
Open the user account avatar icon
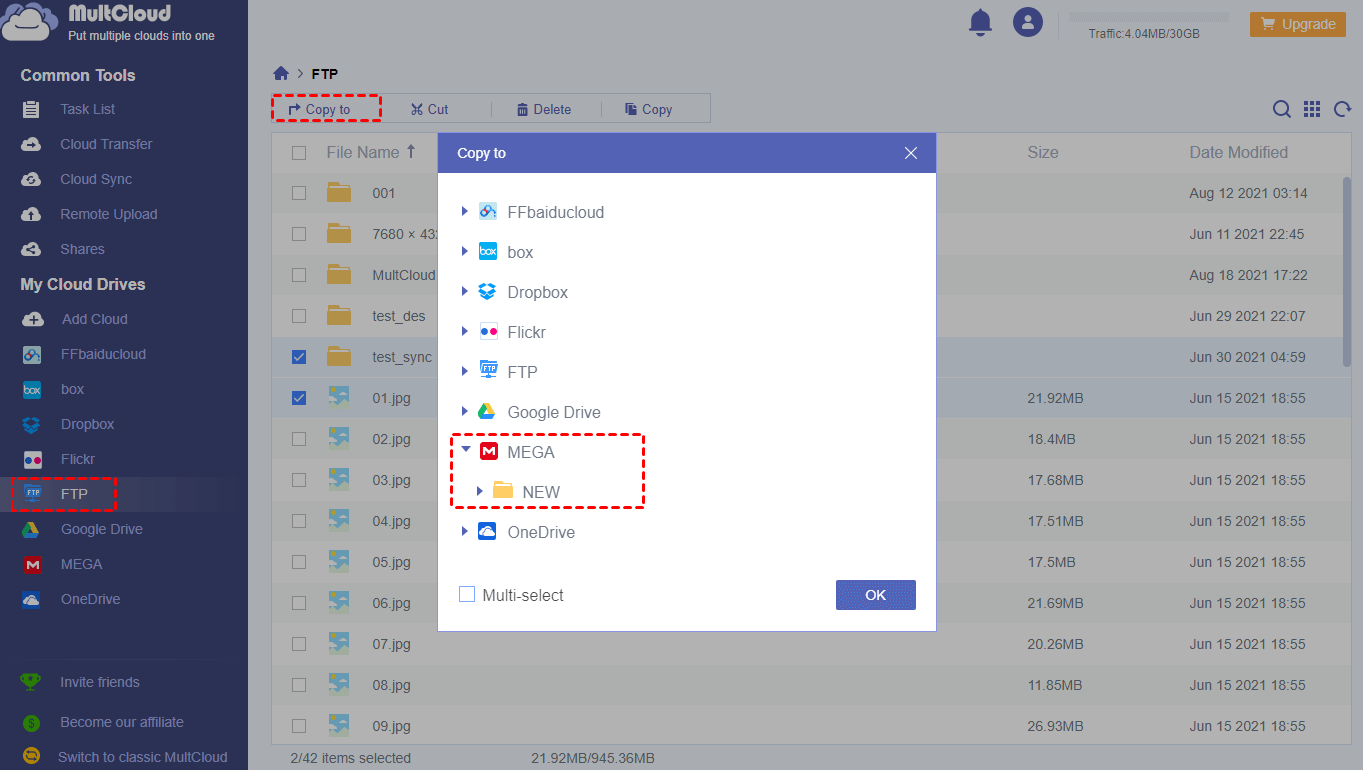(1028, 23)
